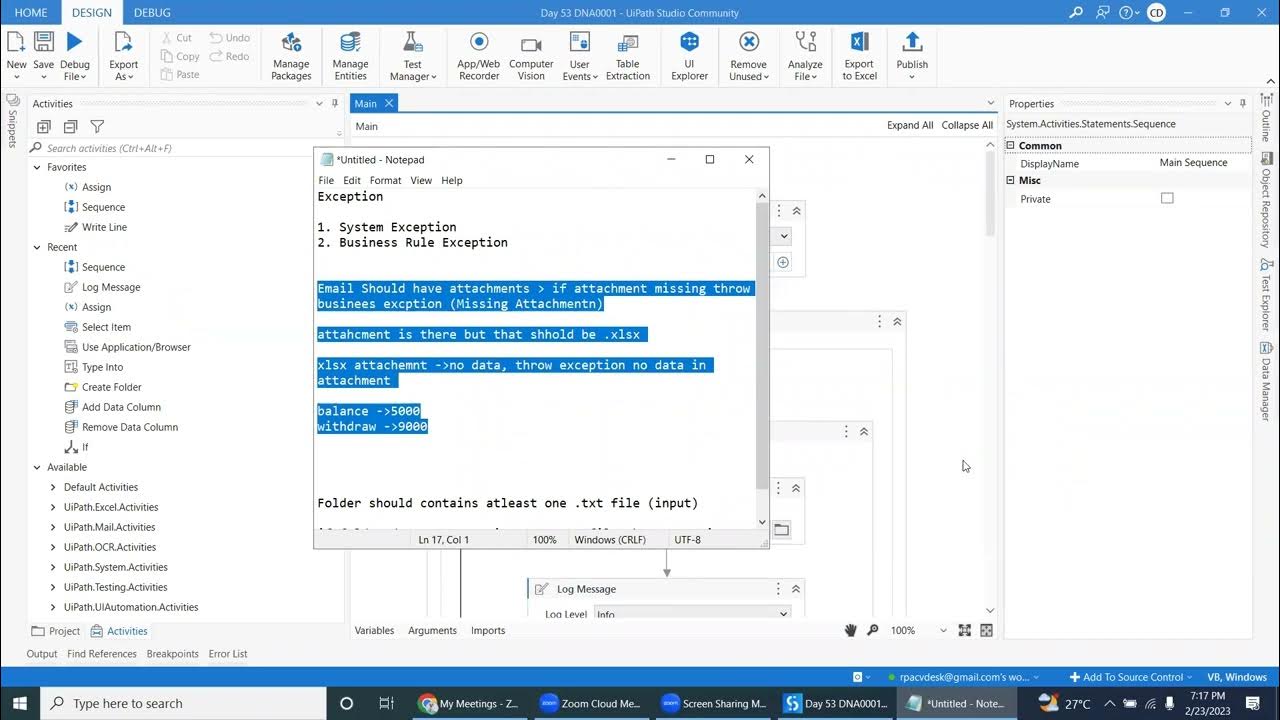Viewport: 1280px width, 720px height.
Task: Click Export to Excel
Action: click(859, 56)
